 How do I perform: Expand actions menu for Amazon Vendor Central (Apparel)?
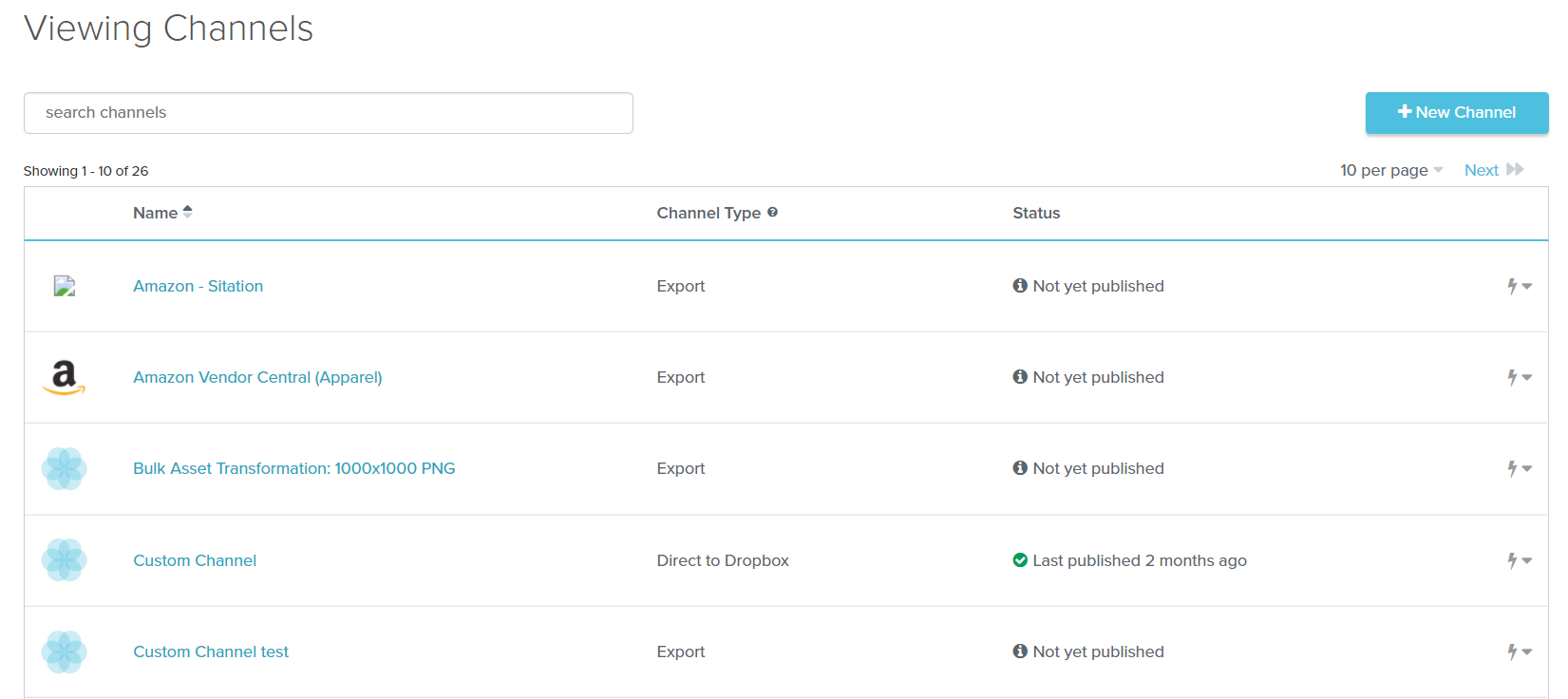point(1520,377)
